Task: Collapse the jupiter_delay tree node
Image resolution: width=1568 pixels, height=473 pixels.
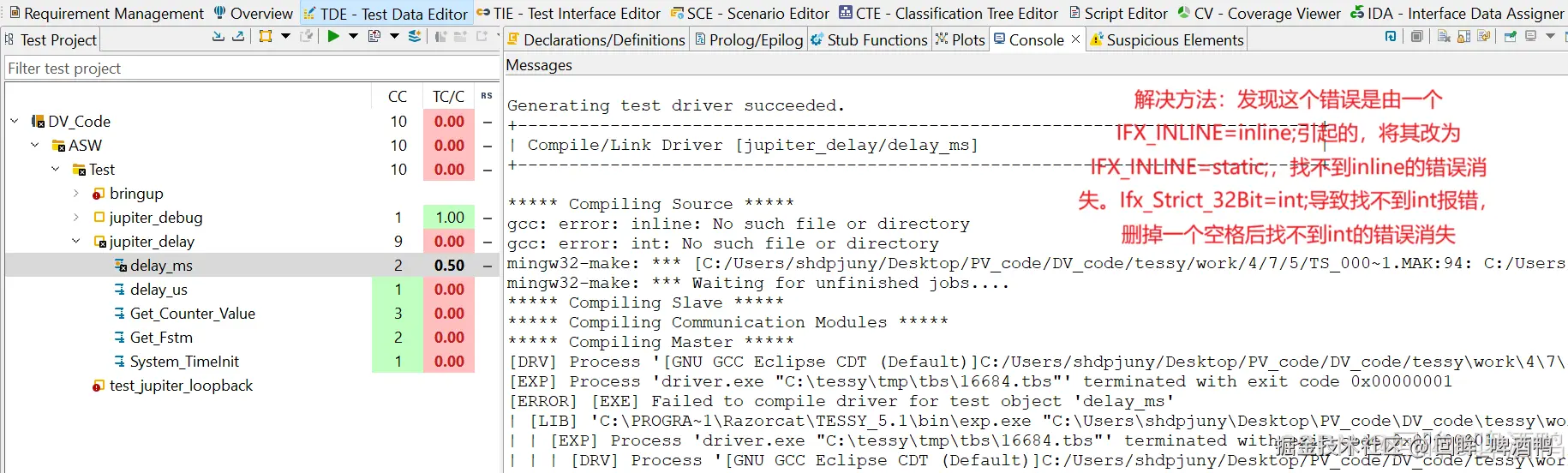Action: 76,242
